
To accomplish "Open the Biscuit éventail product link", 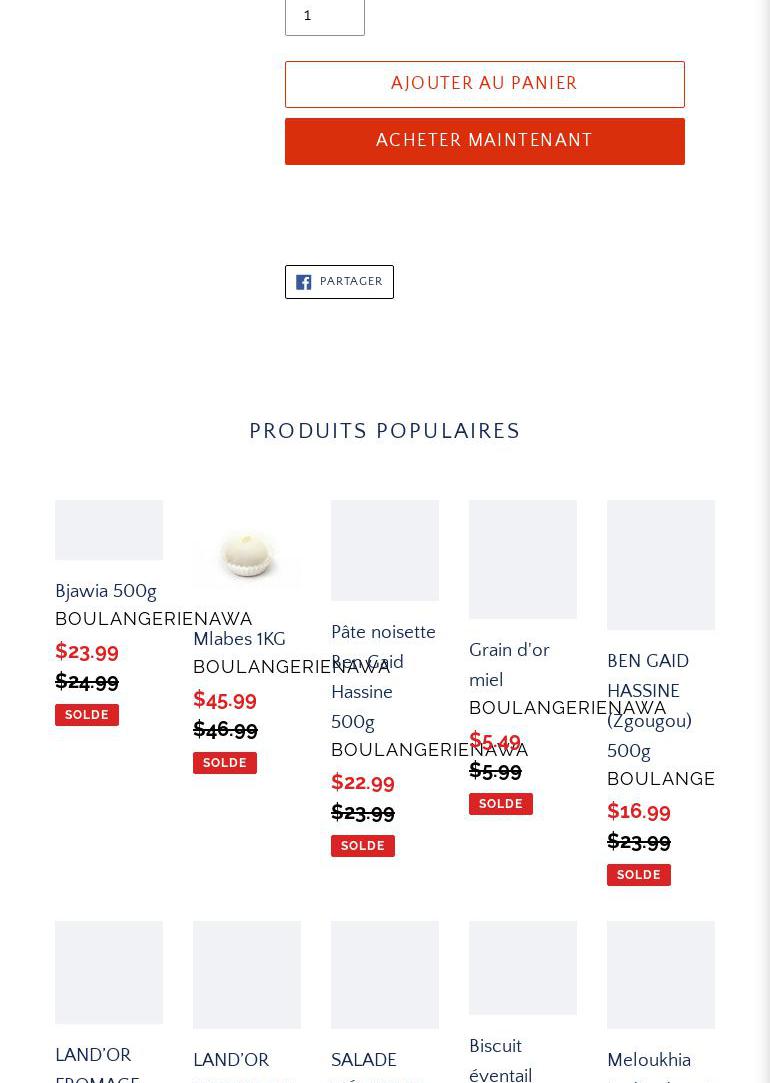I will (x=500, y=1060).
